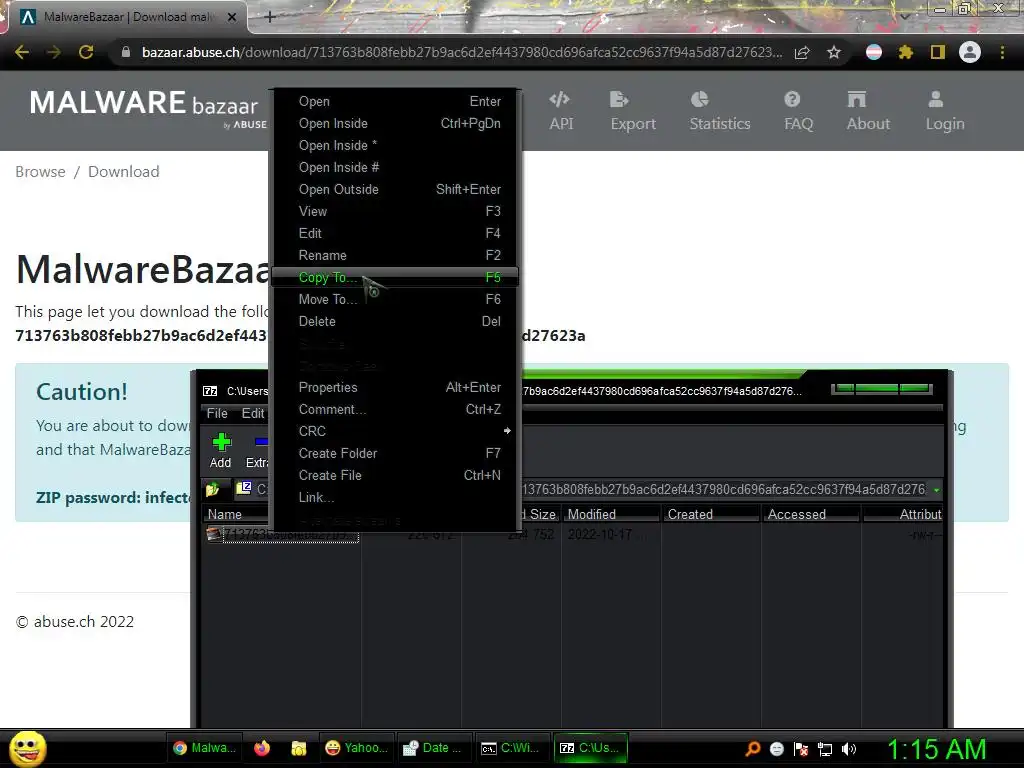Open the Chrome profile avatar
Image resolution: width=1024 pixels, height=768 pixels.
[x=970, y=52]
